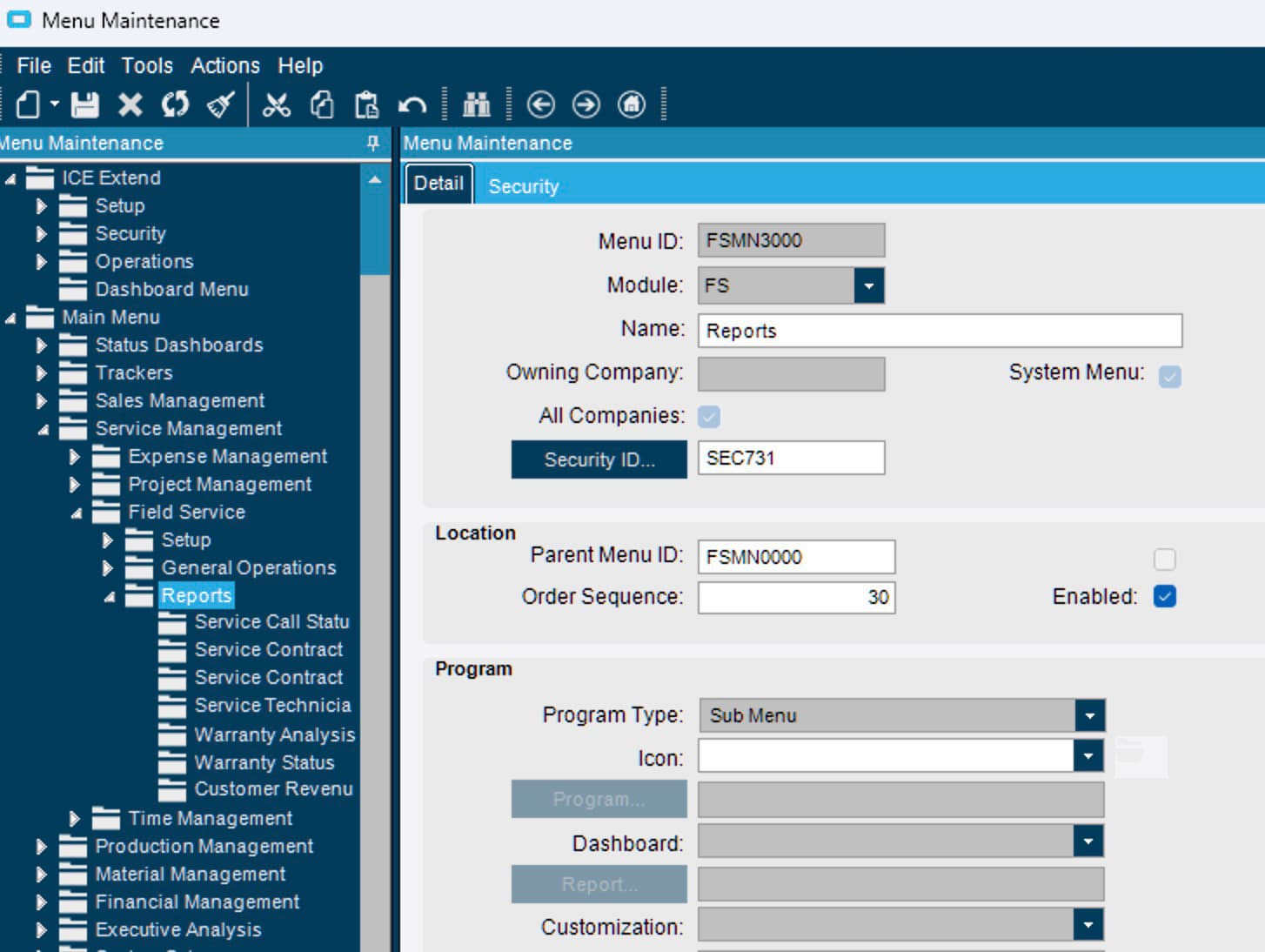Refresh the record using circular arrows icon

pyautogui.click(x=174, y=104)
